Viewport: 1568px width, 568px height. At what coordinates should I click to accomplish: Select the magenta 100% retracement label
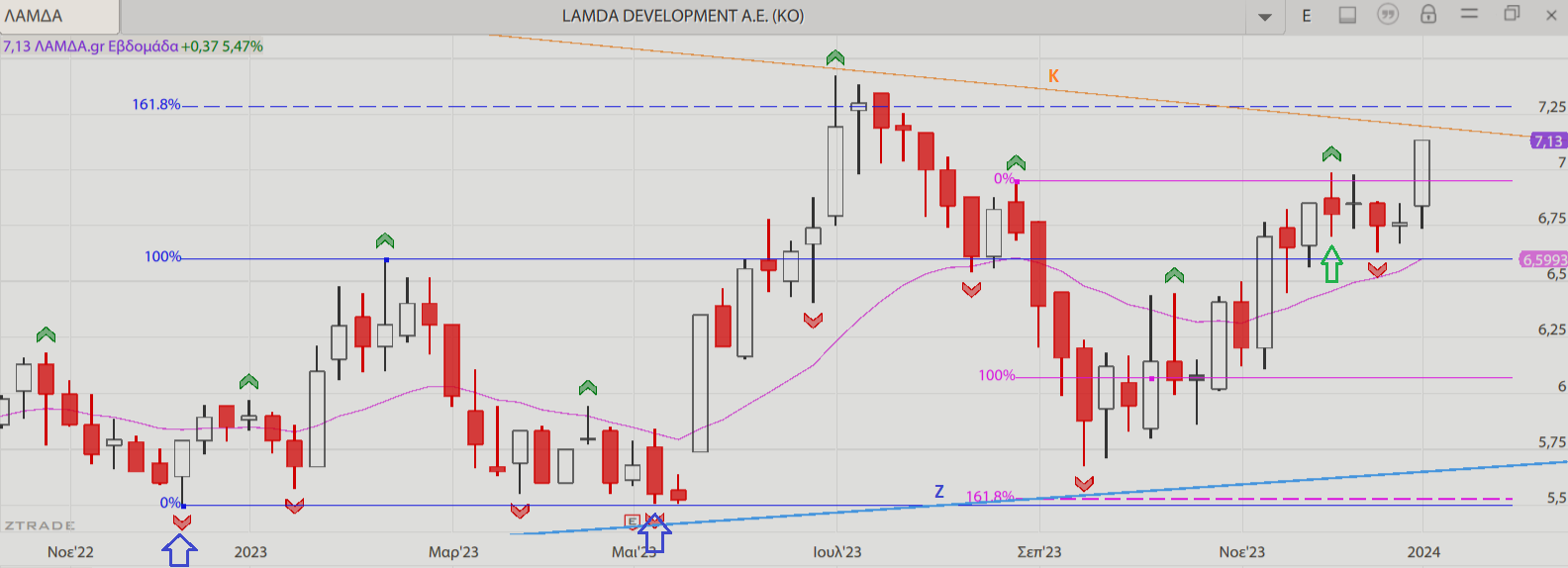click(997, 375)
